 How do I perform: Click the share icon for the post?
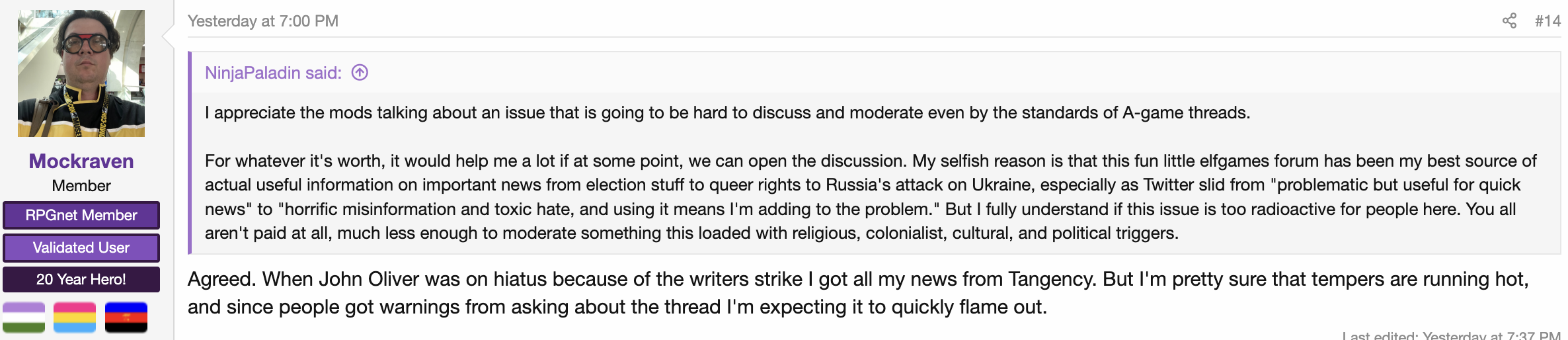coord(1509,21)
